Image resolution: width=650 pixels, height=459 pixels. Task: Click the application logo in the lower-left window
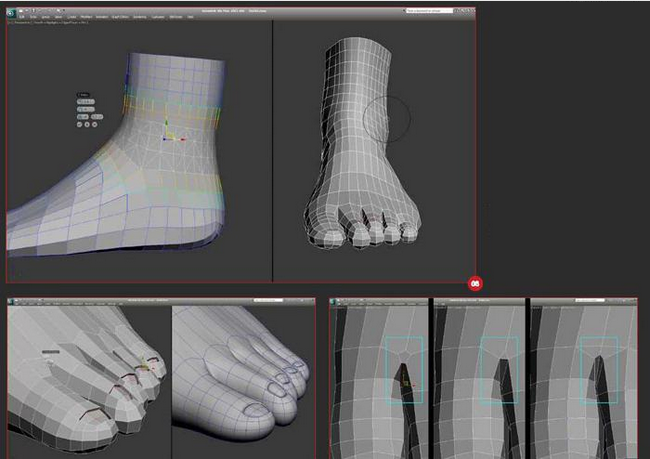coord(11,301)
